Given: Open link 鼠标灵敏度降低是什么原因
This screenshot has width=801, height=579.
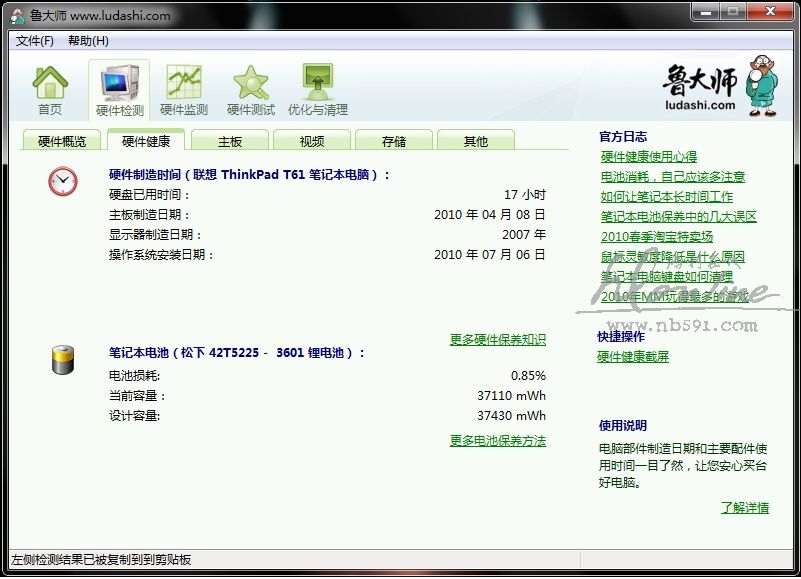Looking at the screenshot, I should coord(673,256).
